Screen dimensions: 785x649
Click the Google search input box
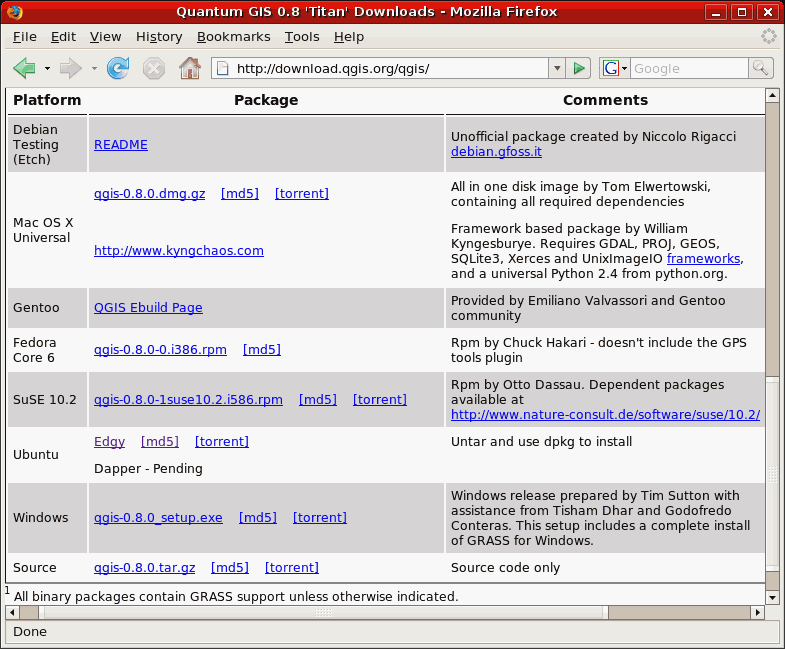pos(689,68)
